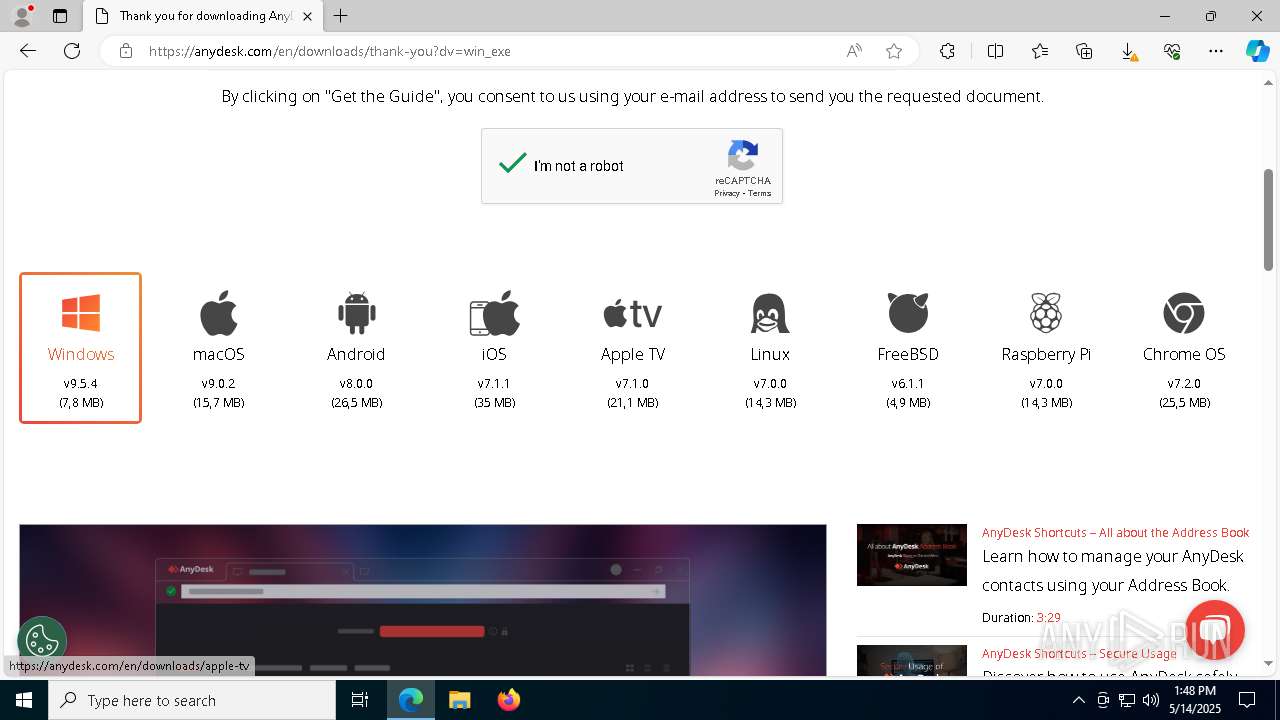Open Browser essentials
The height and width of the screenshot is (720, 1280).
click(1172, 51)
